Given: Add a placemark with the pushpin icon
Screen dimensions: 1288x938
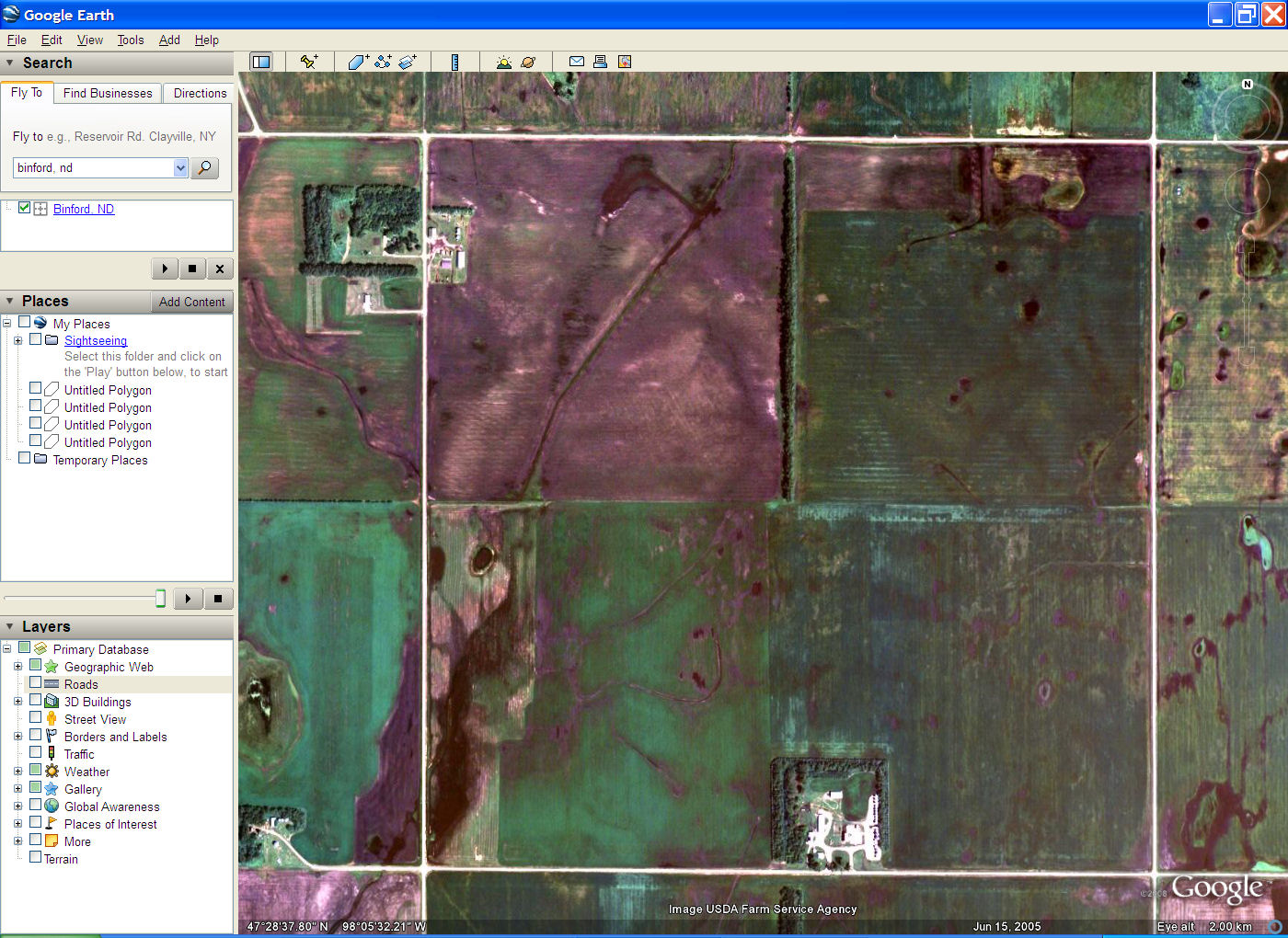Looking at the screenshot, I should pos(309,62).
